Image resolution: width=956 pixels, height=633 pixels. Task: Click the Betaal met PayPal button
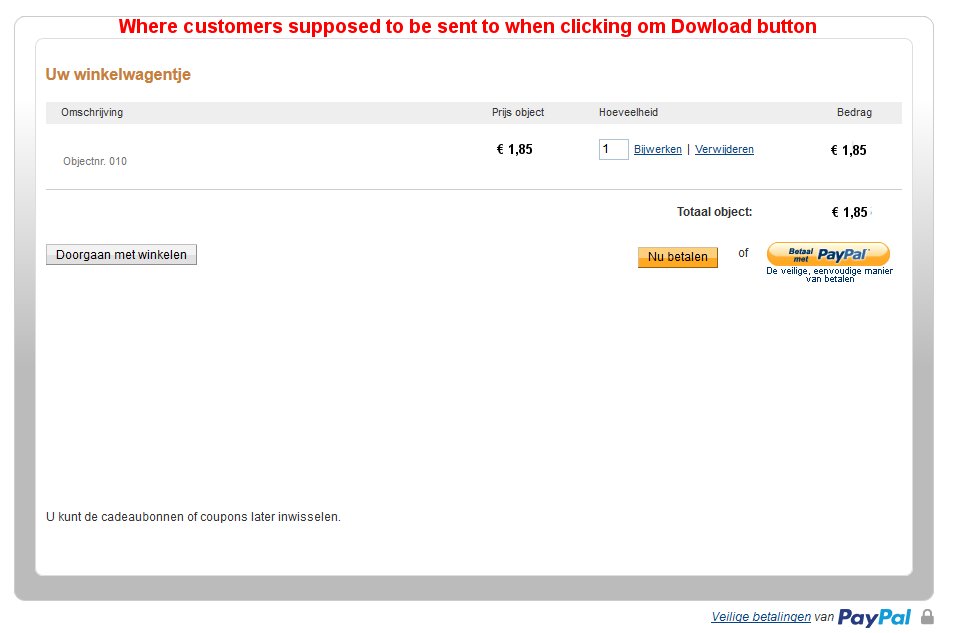point(827,254)
